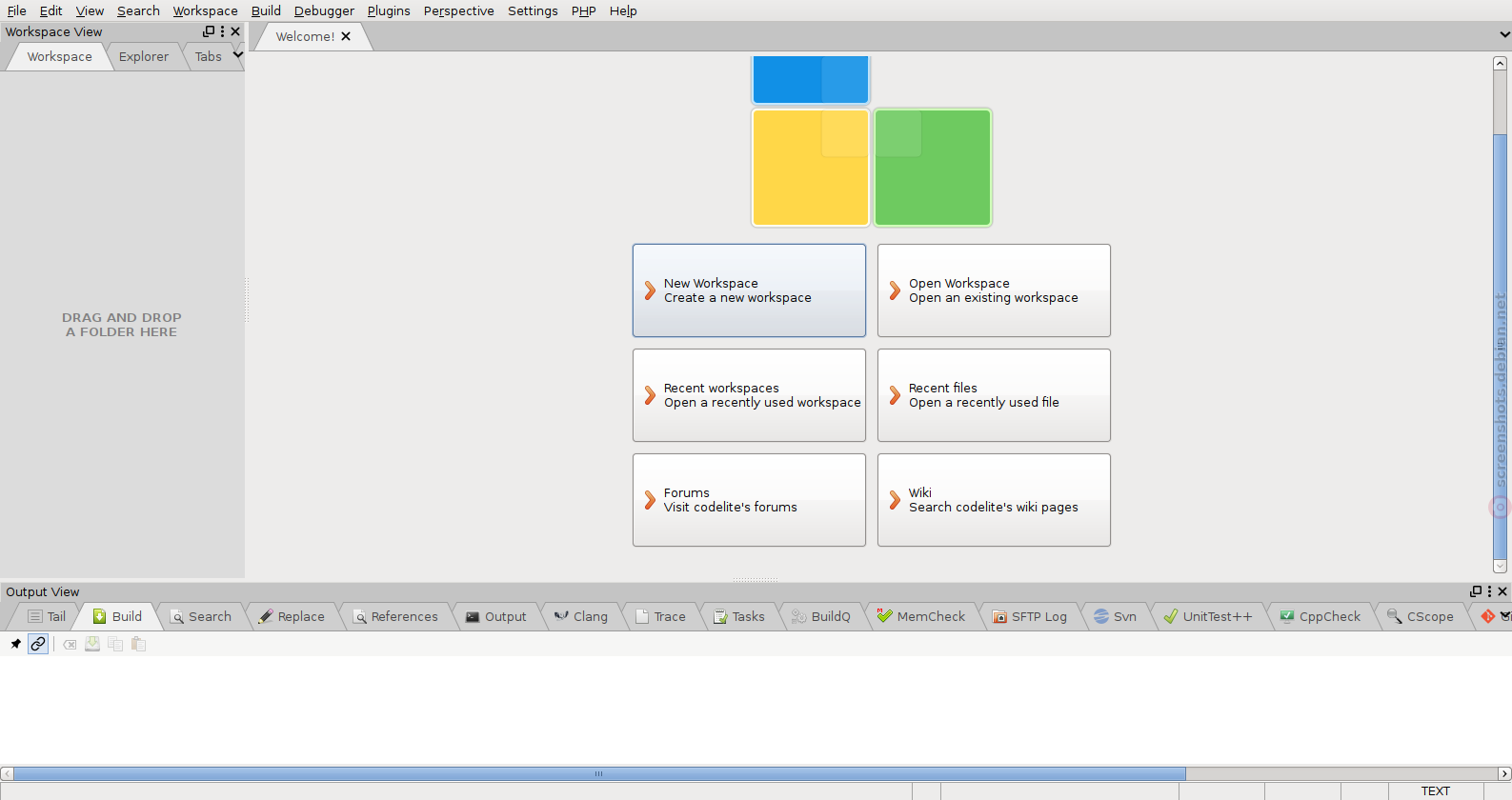Close the Workspace View panel
Viewport: 1512px width, 800px height.
235,31
